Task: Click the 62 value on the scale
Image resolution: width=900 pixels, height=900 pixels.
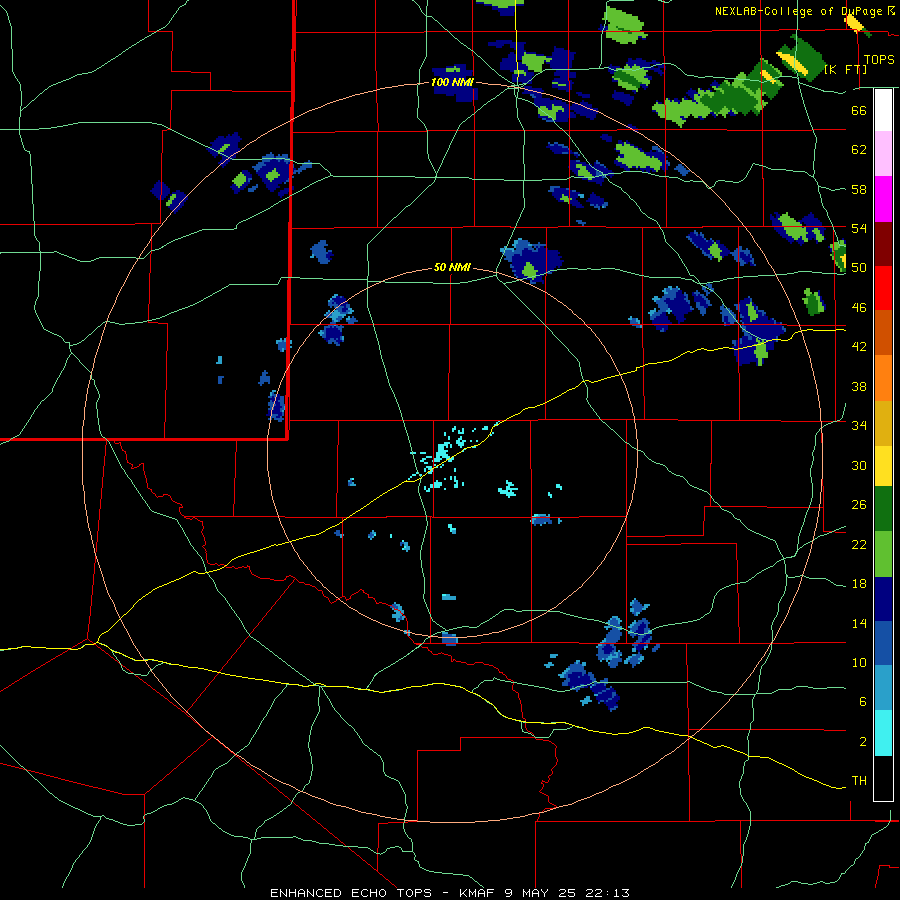Action: pyautogui.click(x=859, y=150)
